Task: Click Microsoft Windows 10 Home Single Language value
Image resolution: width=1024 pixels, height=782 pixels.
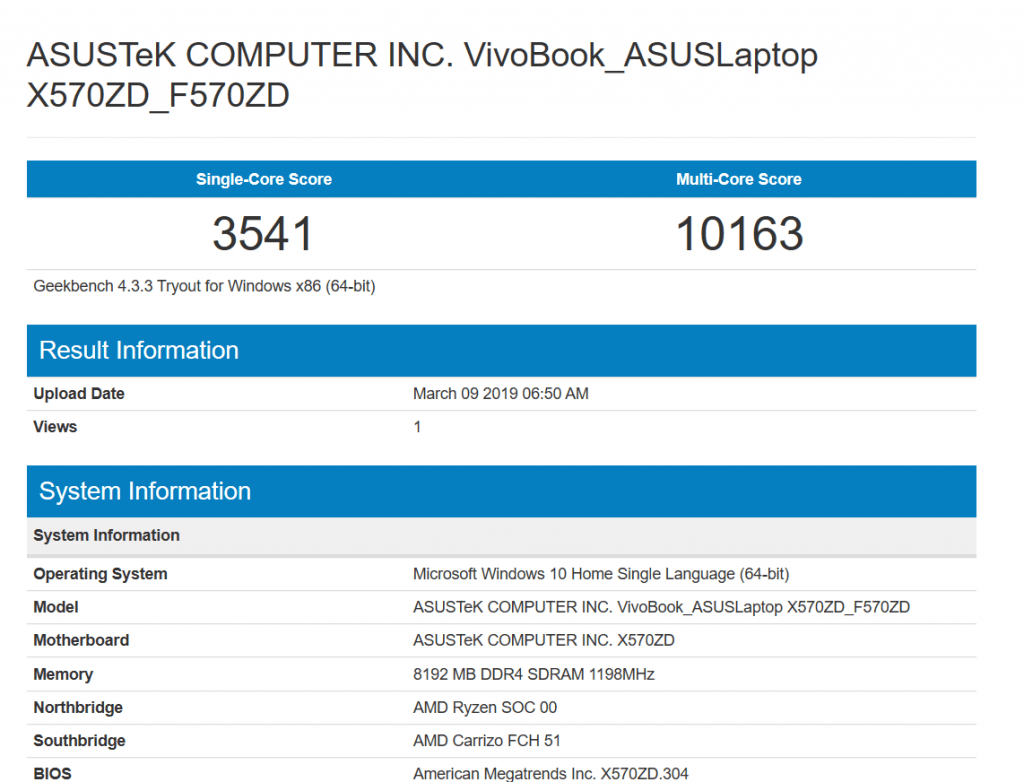Action: tap(601, 574)
